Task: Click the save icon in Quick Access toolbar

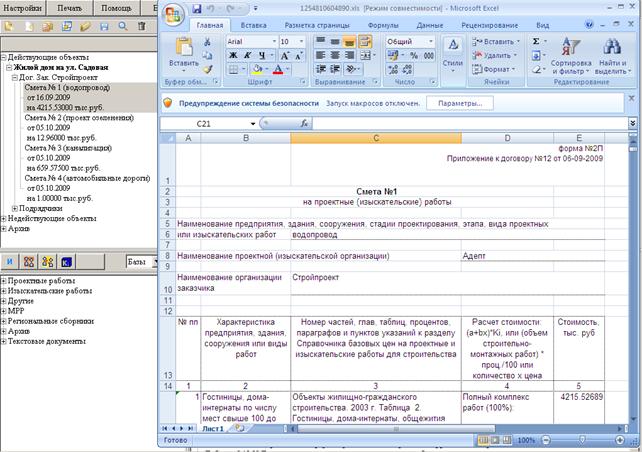Action: [197, 9]
